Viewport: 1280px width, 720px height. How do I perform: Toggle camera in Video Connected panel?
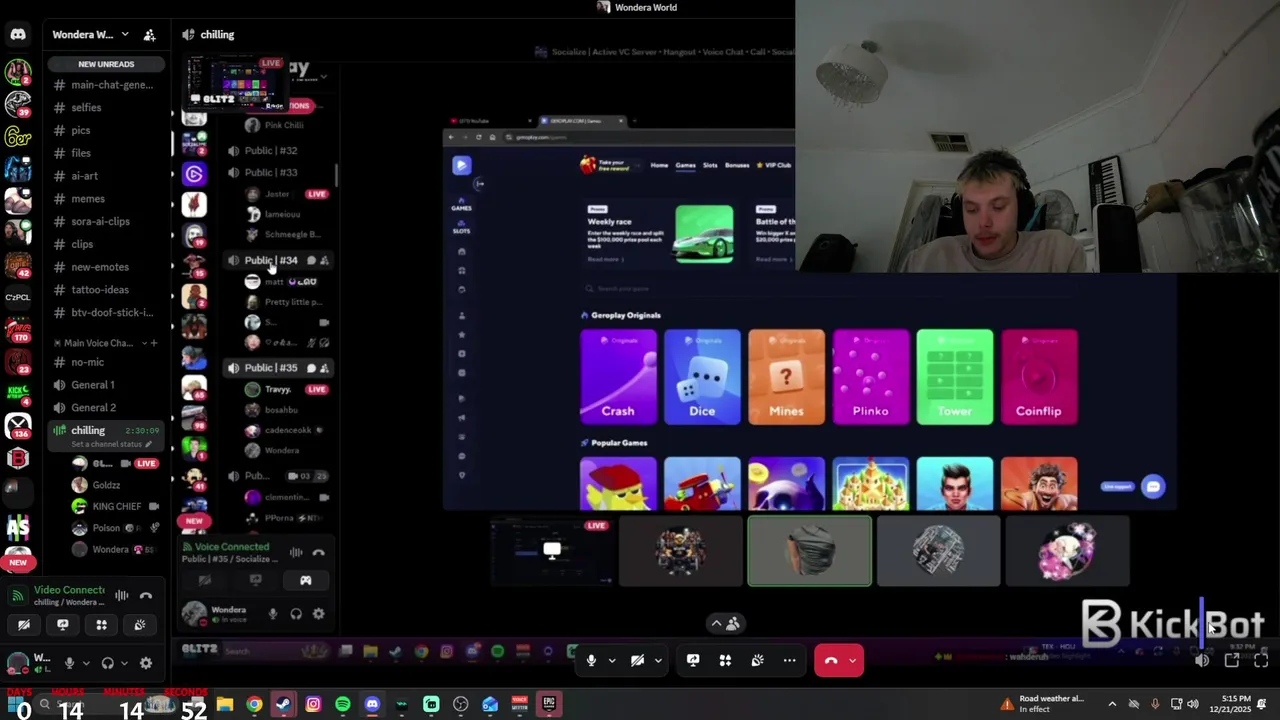24,625
